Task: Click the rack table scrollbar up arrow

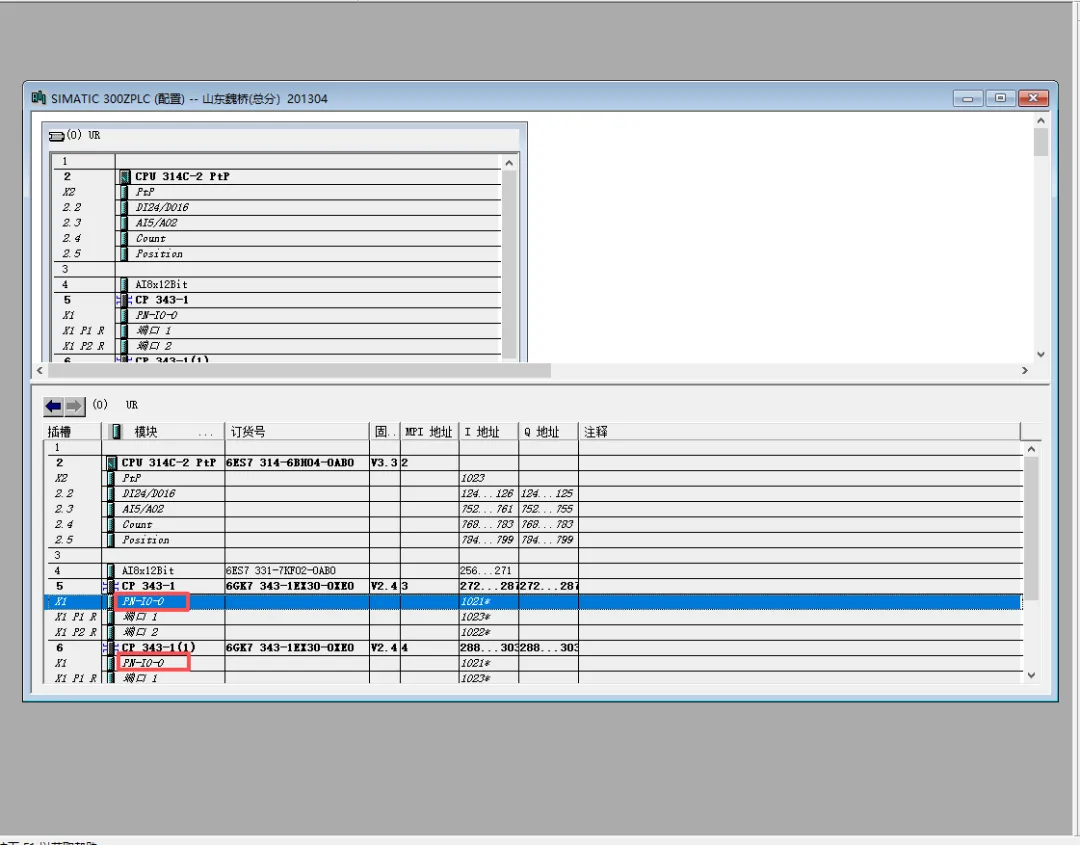Action: tap(509, 163)
